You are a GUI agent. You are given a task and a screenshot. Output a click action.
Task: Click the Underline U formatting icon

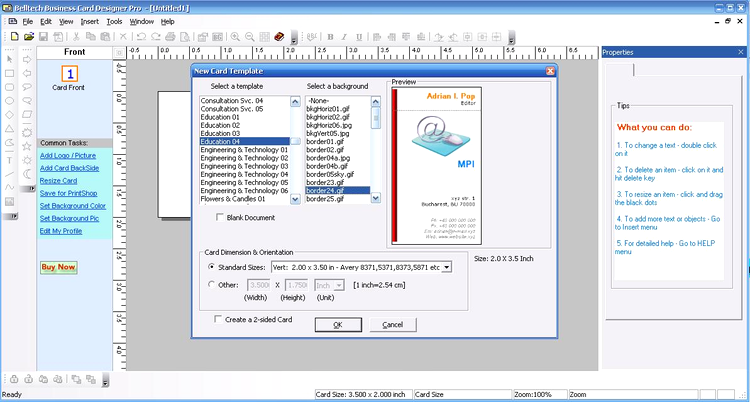click(x=359, y=37)
